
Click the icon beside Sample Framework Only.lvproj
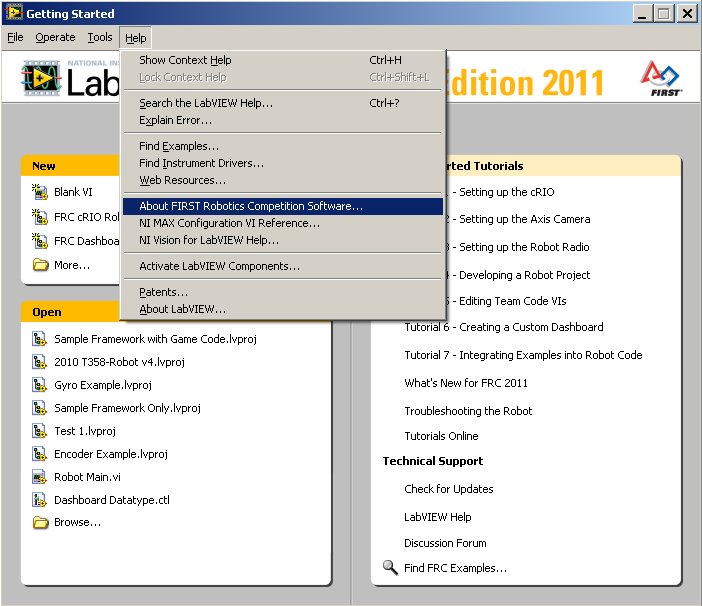39,408
